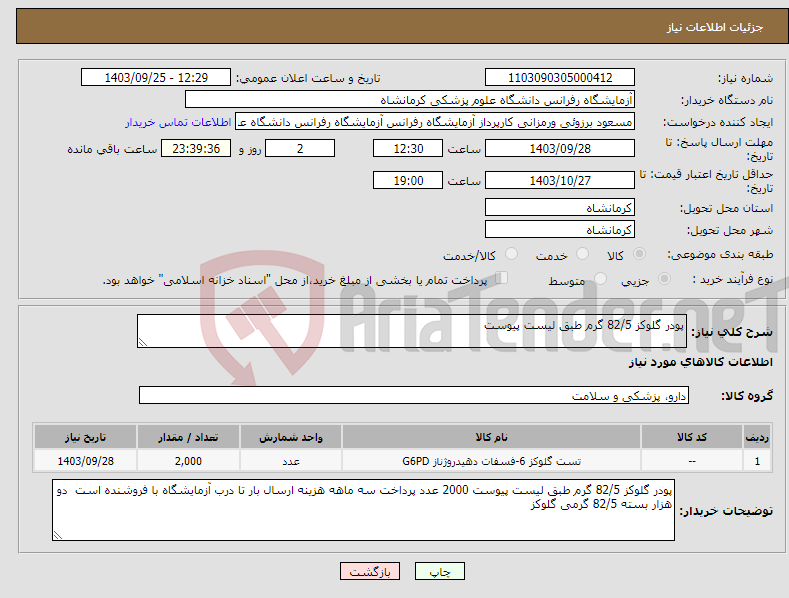This screenshot has width=789, height=598.
Task: Click the کد کالا column header
Action: tap(692, 437)
